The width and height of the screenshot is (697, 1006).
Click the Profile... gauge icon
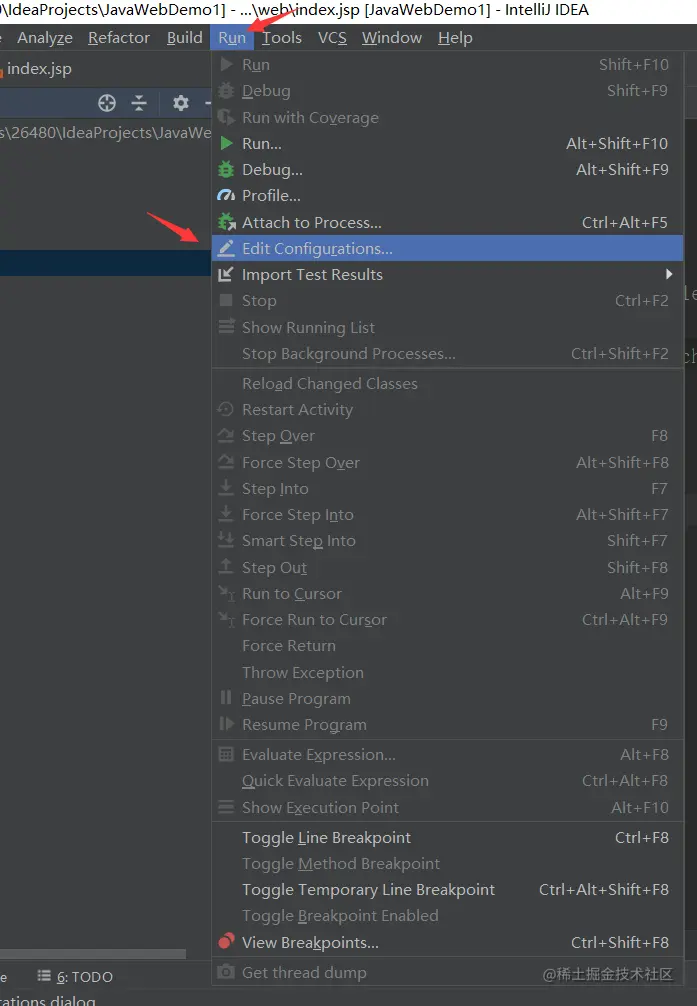(x=226, y=195)
